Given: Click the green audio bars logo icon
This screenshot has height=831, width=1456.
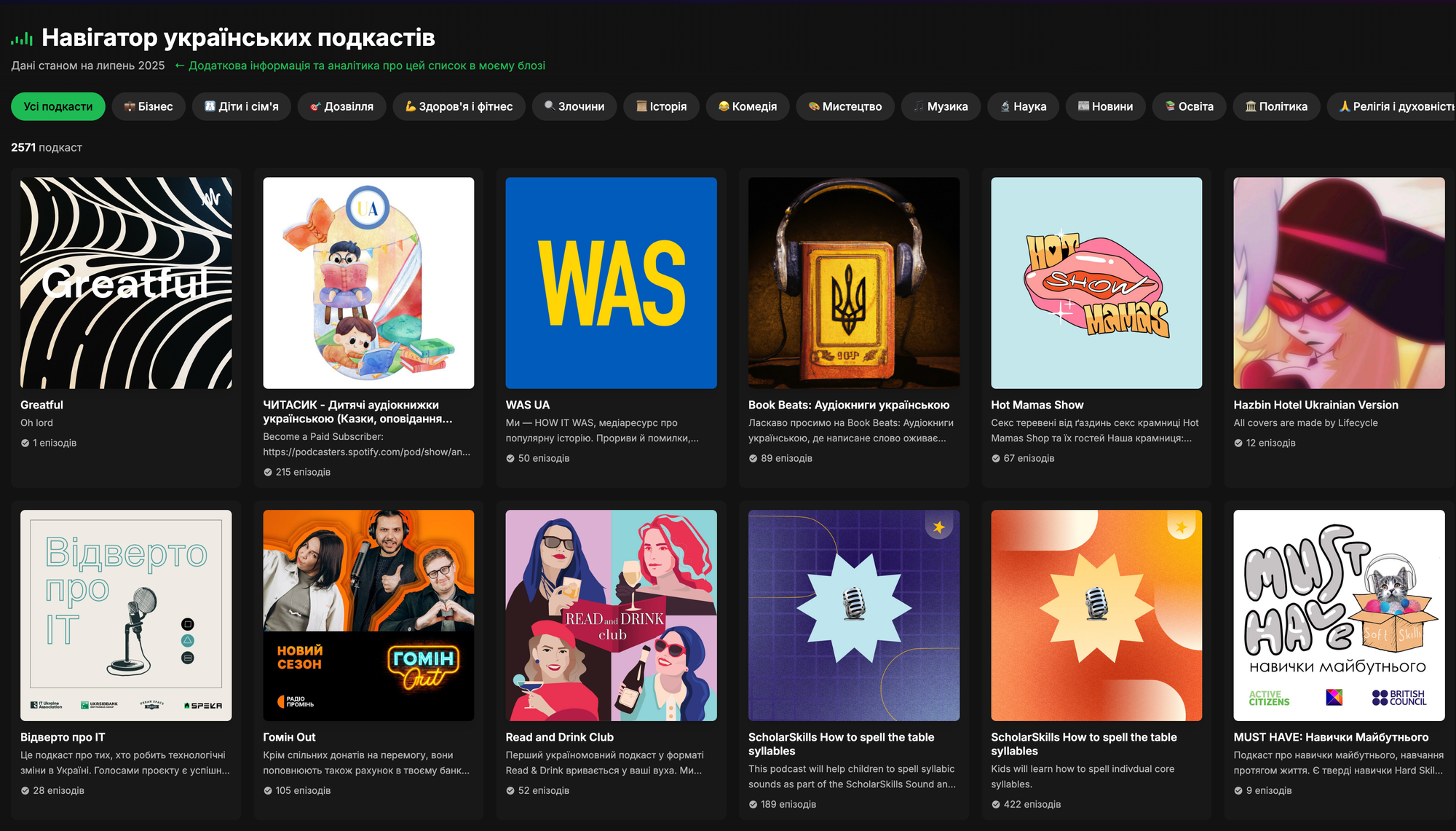Looking at the screenshot, I should 22,39.
